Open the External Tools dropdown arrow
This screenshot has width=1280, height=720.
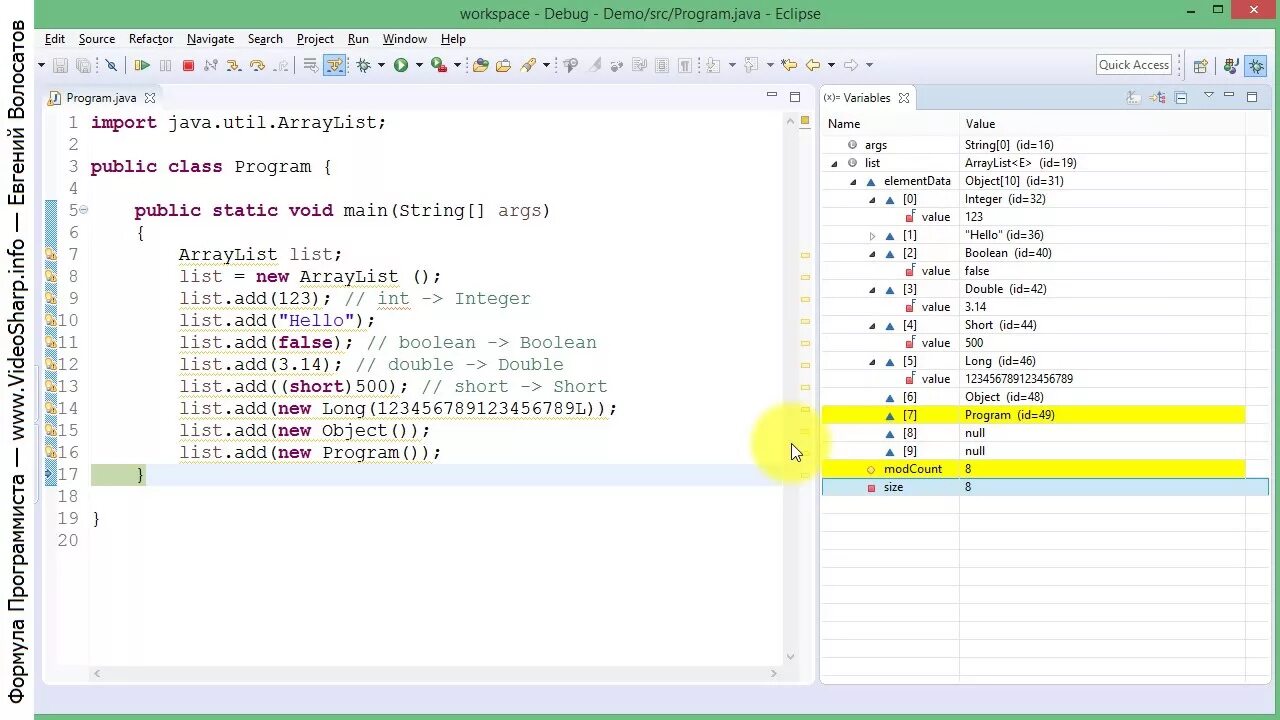[457, 65]
